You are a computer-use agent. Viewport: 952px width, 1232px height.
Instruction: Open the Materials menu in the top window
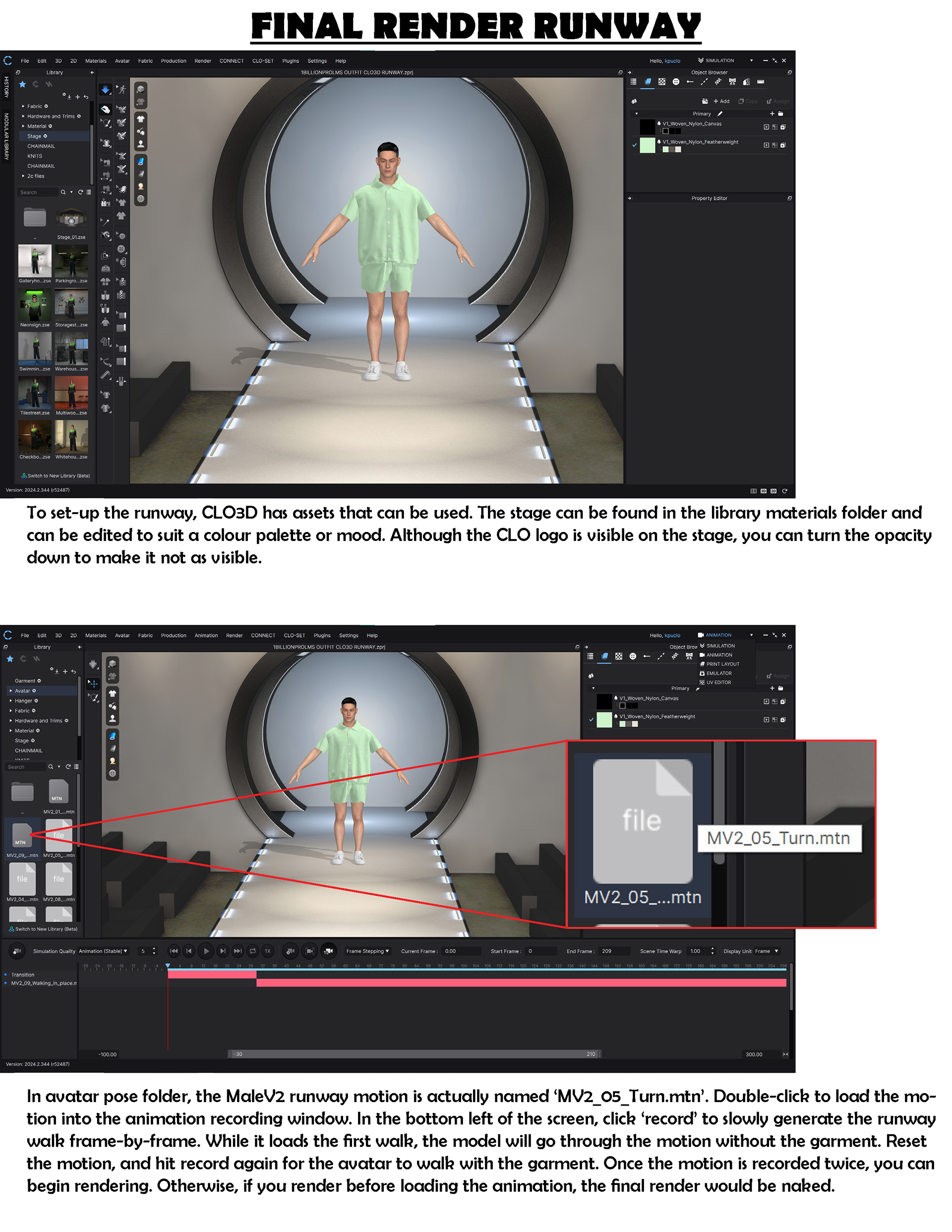pyautogui.click(x=96, y=61)
